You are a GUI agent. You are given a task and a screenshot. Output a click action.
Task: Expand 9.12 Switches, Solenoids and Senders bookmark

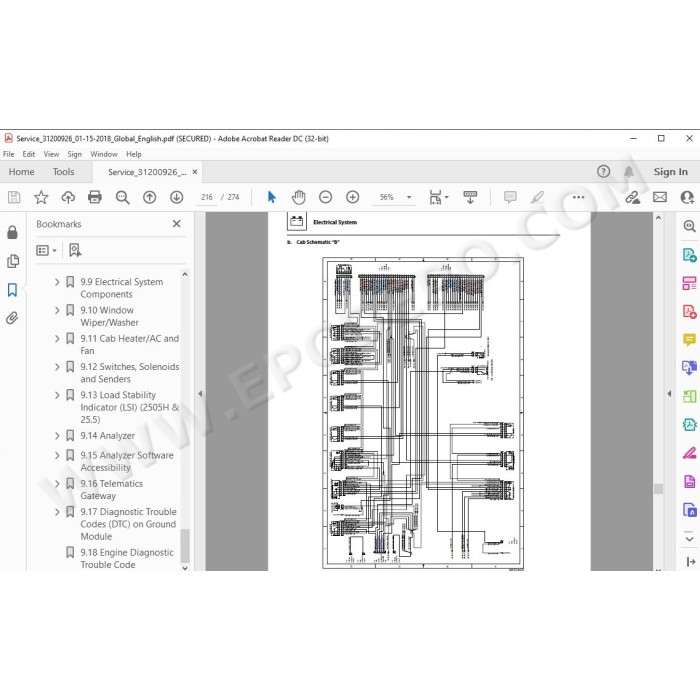57,367
